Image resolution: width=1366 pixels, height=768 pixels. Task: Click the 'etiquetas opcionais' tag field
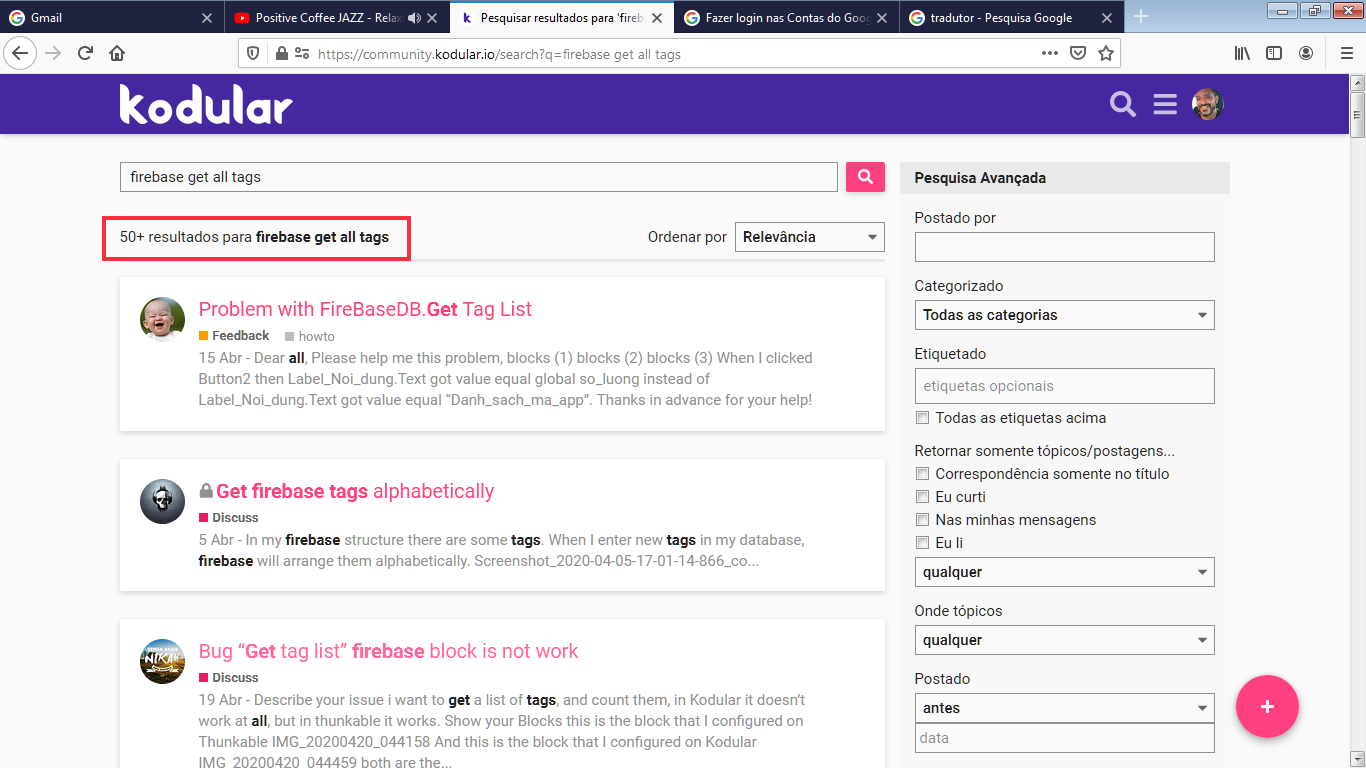pyautogui.click(x=1064, y=386)
